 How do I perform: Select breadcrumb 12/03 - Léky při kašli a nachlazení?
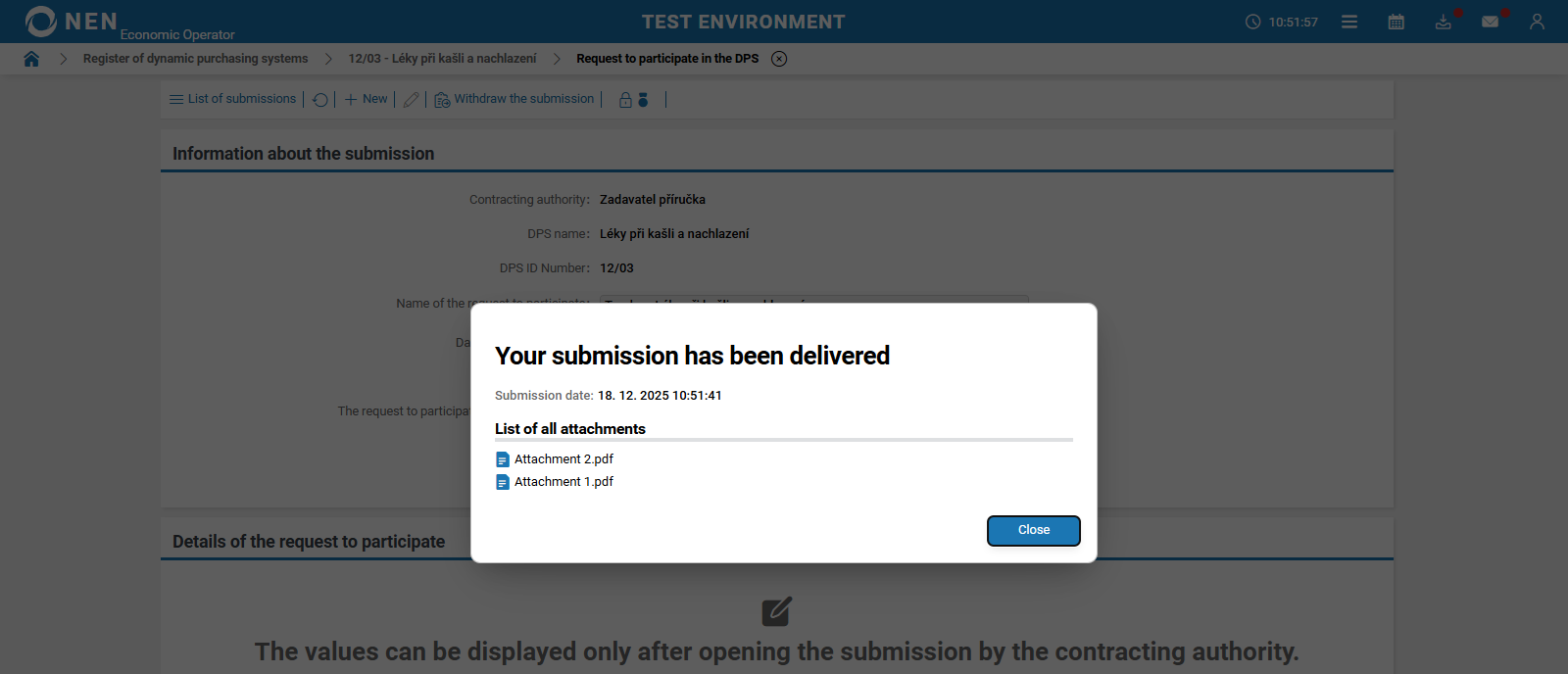point(442,58)
